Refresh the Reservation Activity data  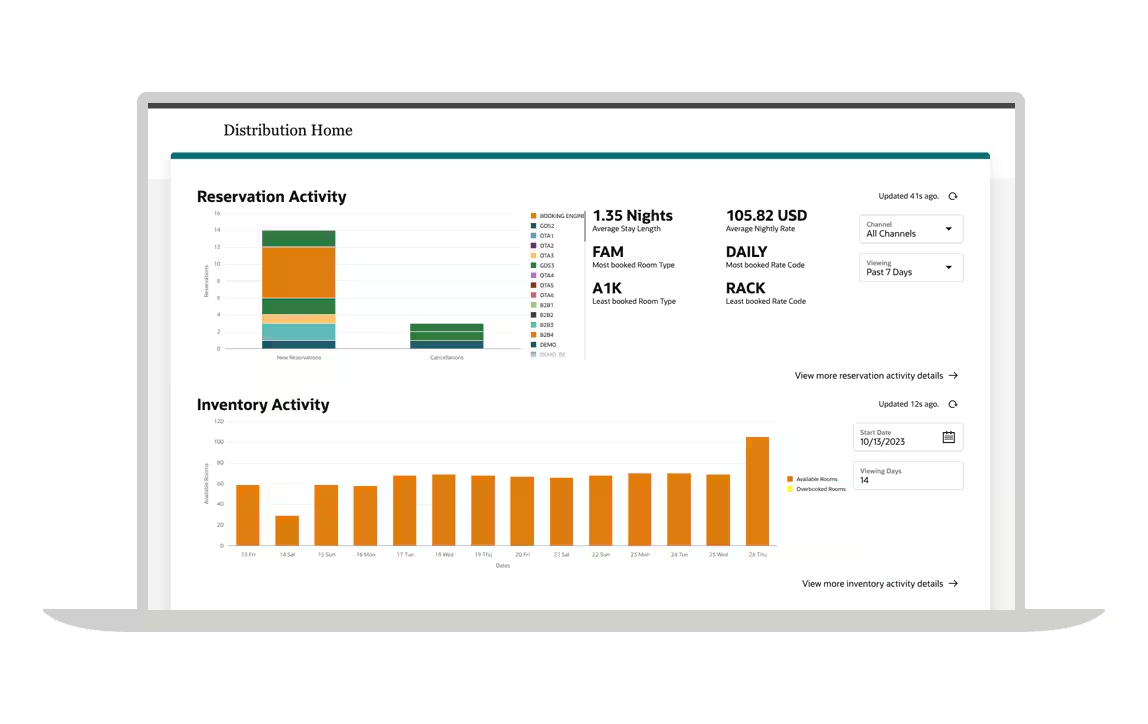[952, 196]
